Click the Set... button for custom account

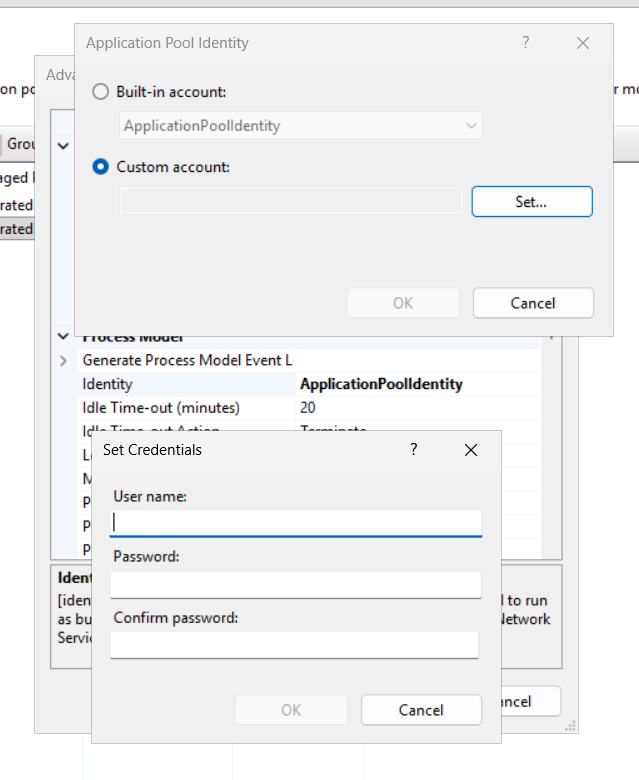532,201
